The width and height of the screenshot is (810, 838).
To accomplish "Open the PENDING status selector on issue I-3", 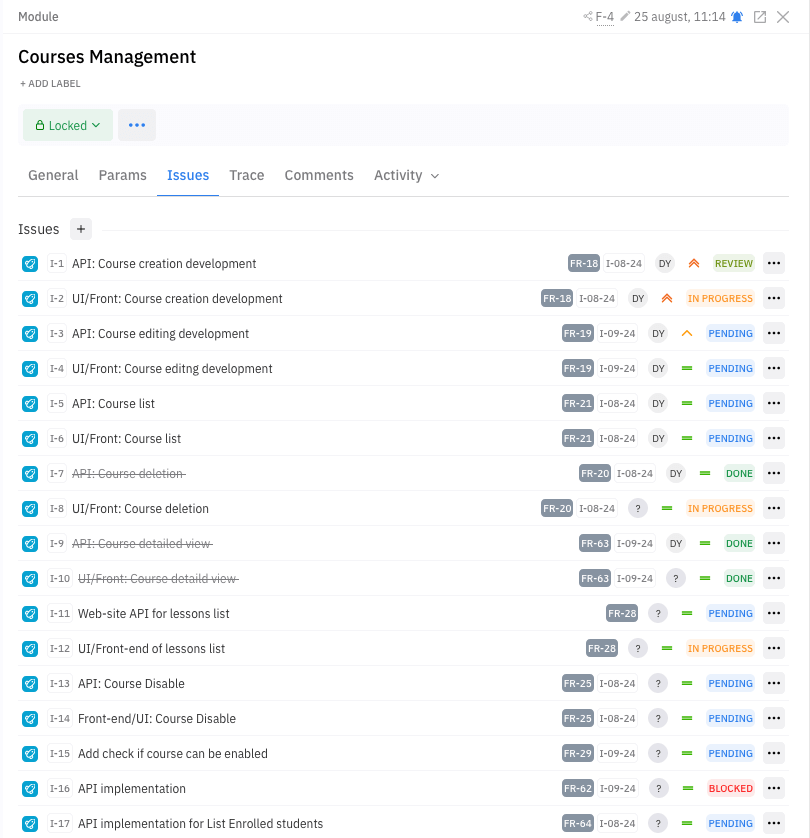I will [730, 333].
